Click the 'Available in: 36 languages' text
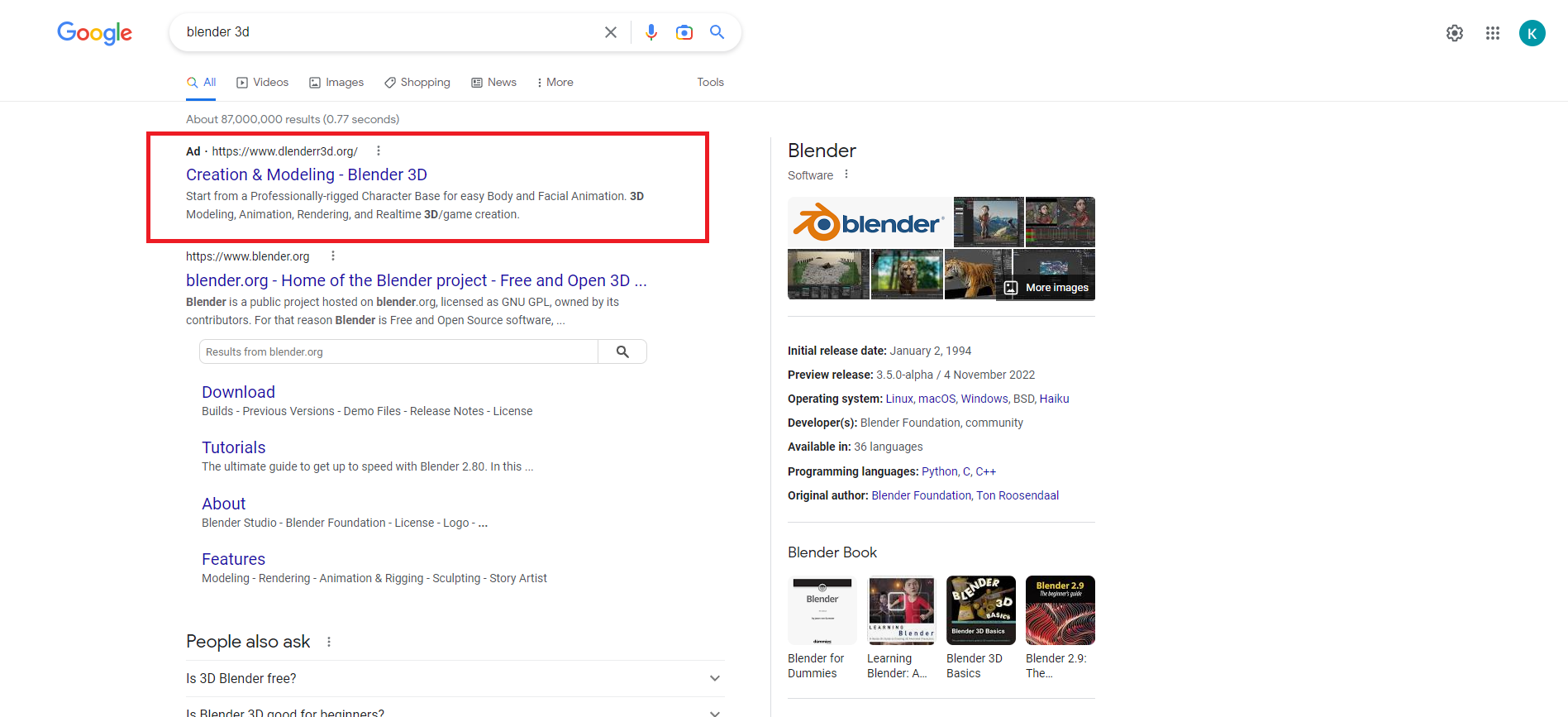Screen dimensions: 1568x717 click(x=855, y=447)
